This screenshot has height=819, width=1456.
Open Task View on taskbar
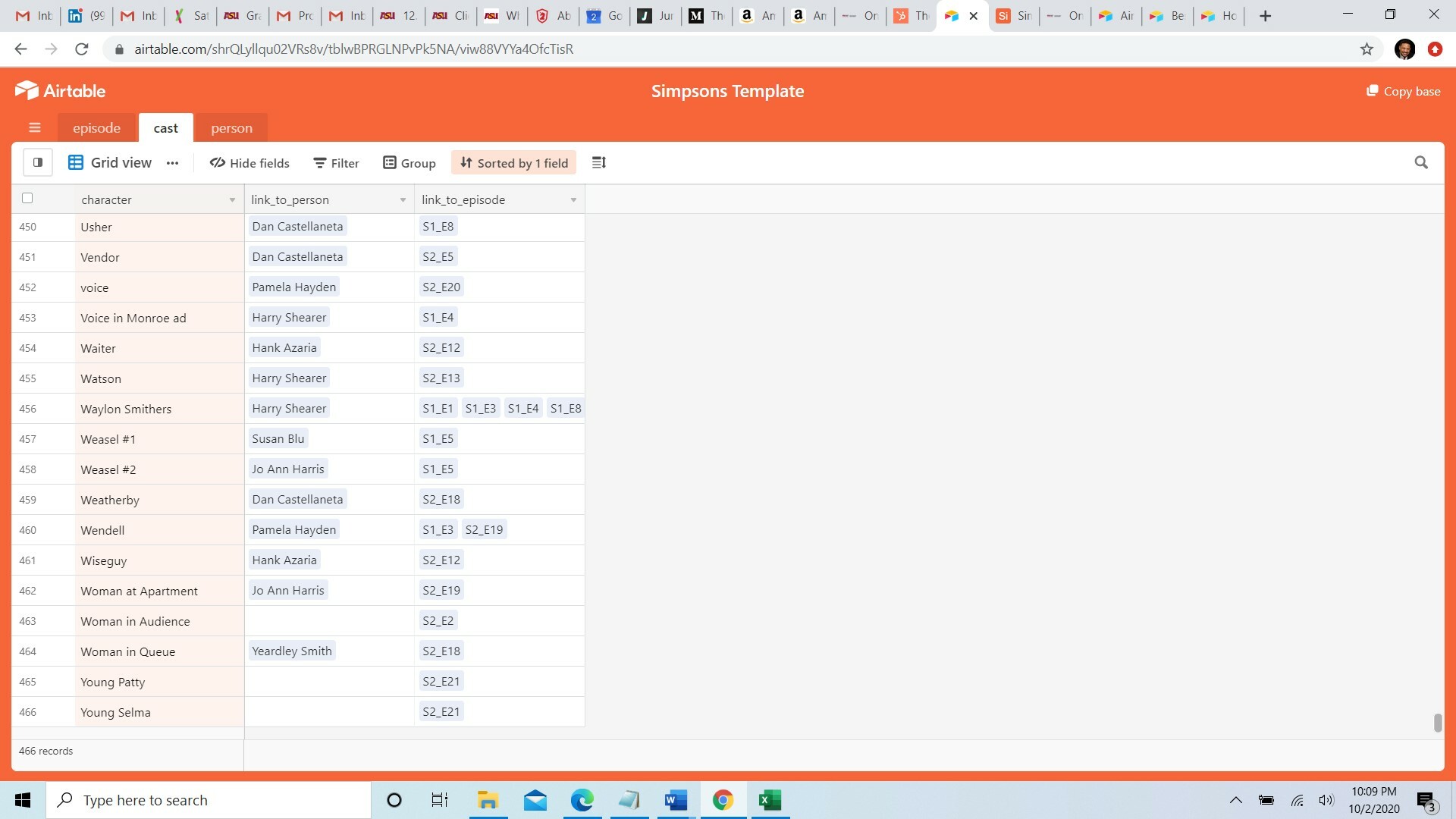[440, 800]
